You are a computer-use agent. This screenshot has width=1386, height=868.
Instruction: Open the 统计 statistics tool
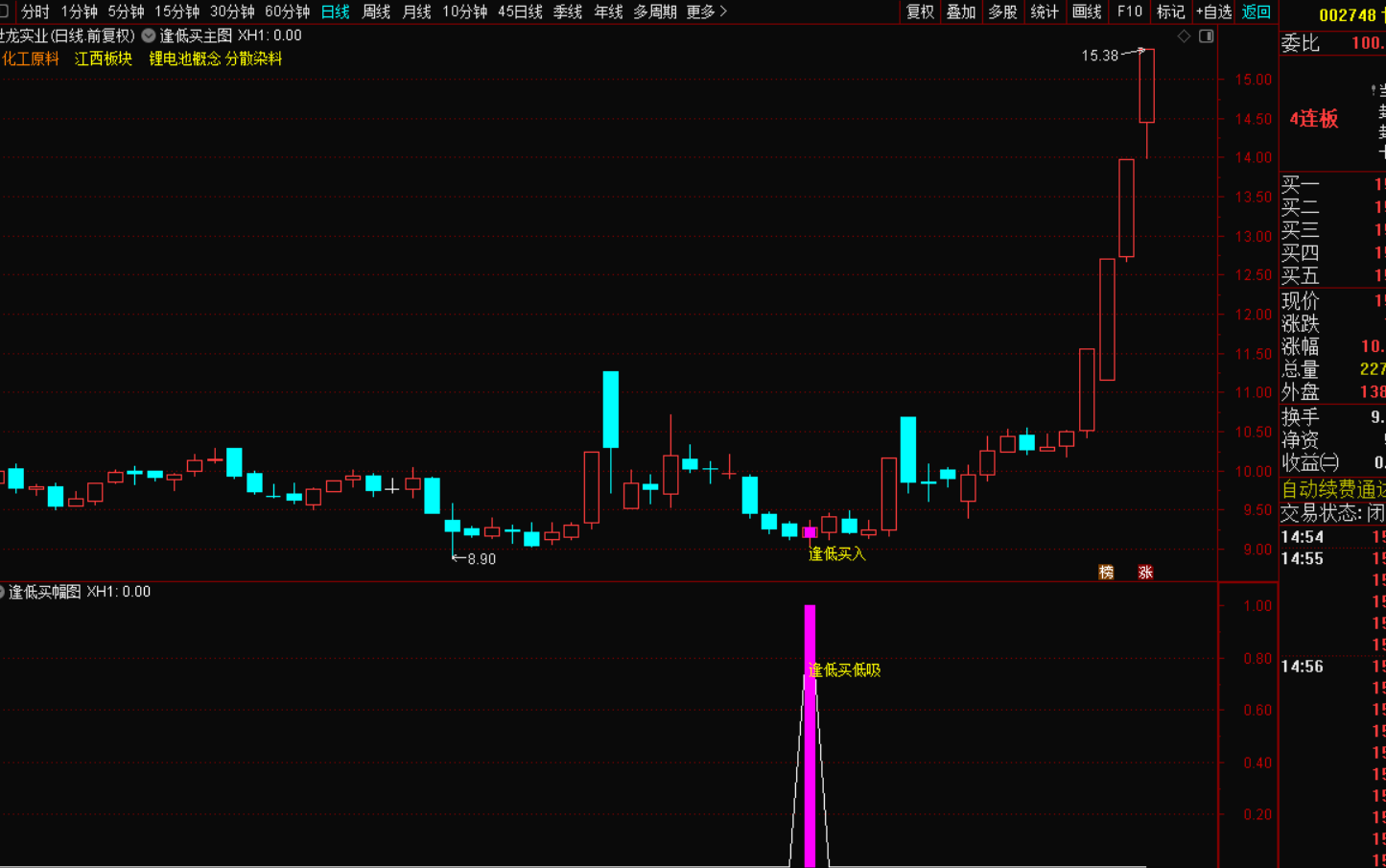click(x=1045, y=12)
